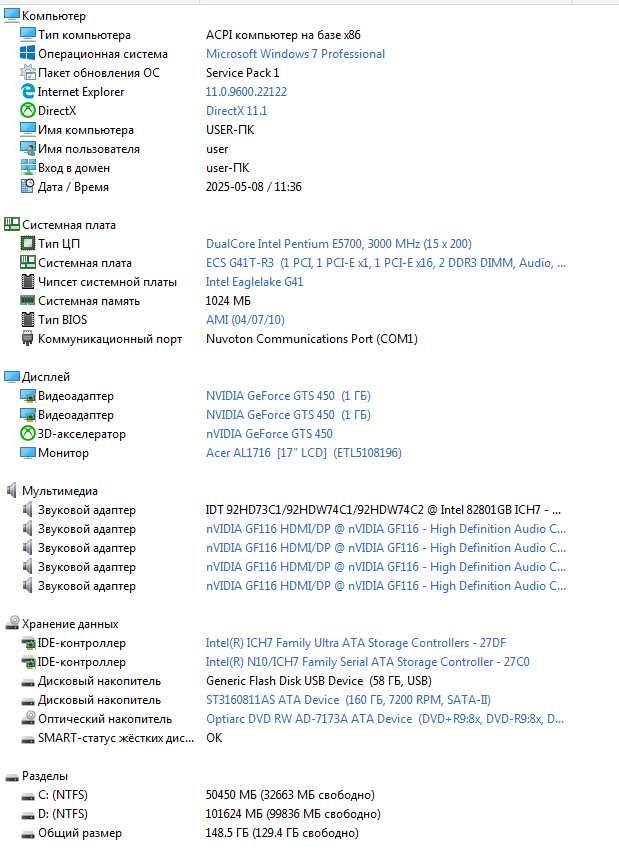Open the Intel Eaglelake G41 link
Image resolution: width=619 pixels, height=854 pixels.
[x=254, y=282]
